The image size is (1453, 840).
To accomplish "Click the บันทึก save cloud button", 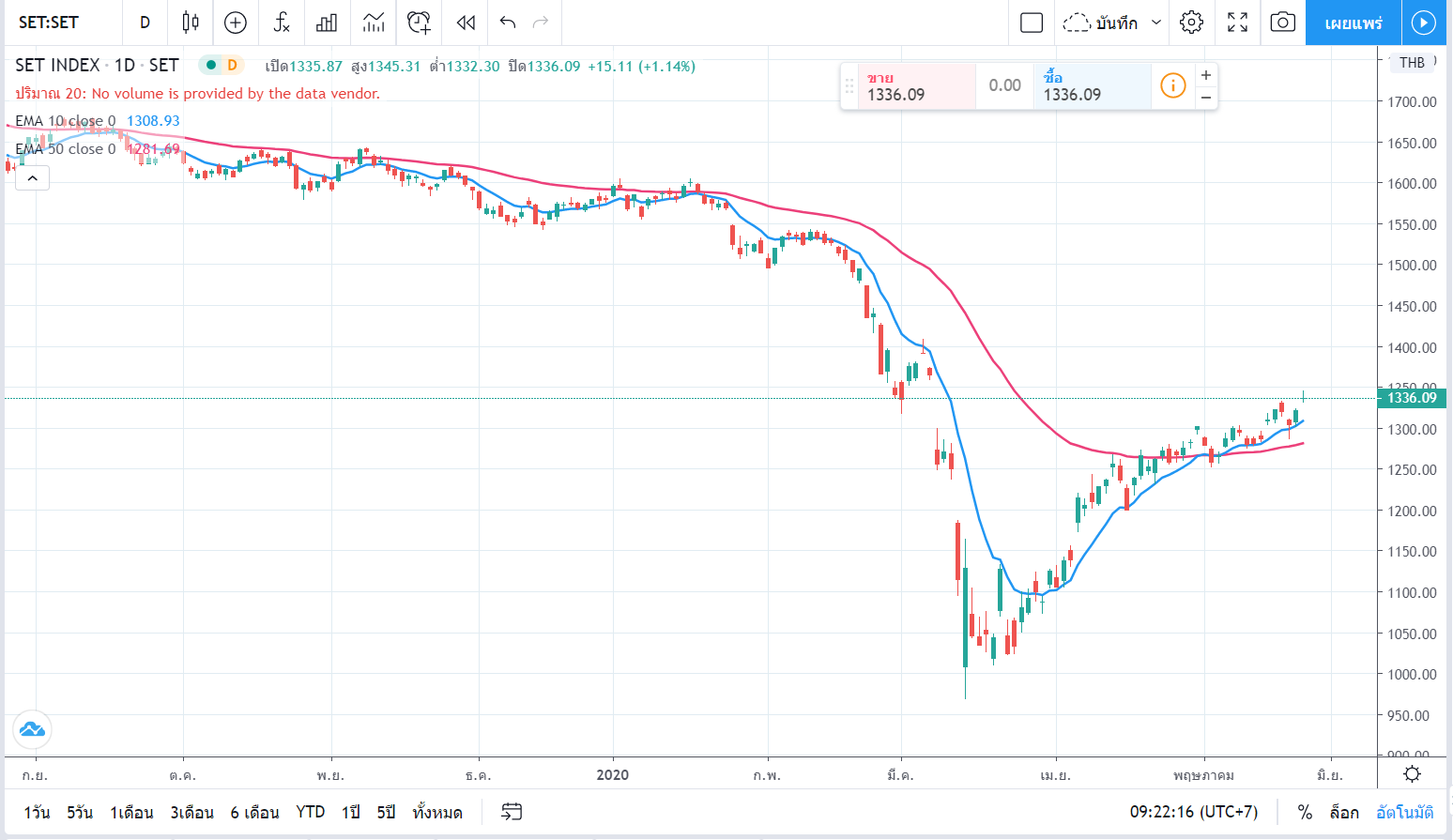I will coord(1100,23).
